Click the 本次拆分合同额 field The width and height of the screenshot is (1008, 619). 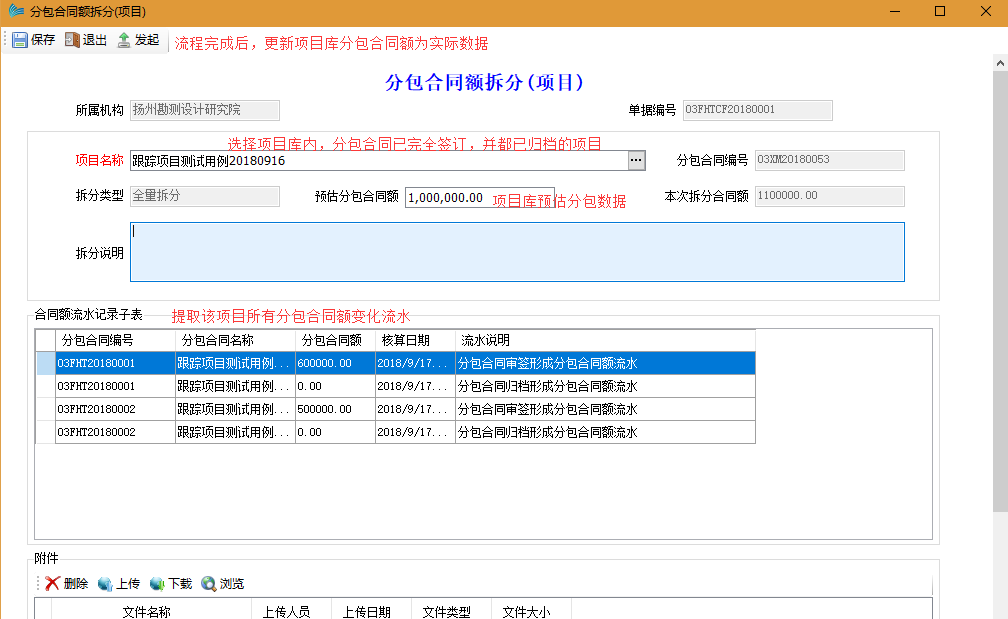[x=829, y=196]
